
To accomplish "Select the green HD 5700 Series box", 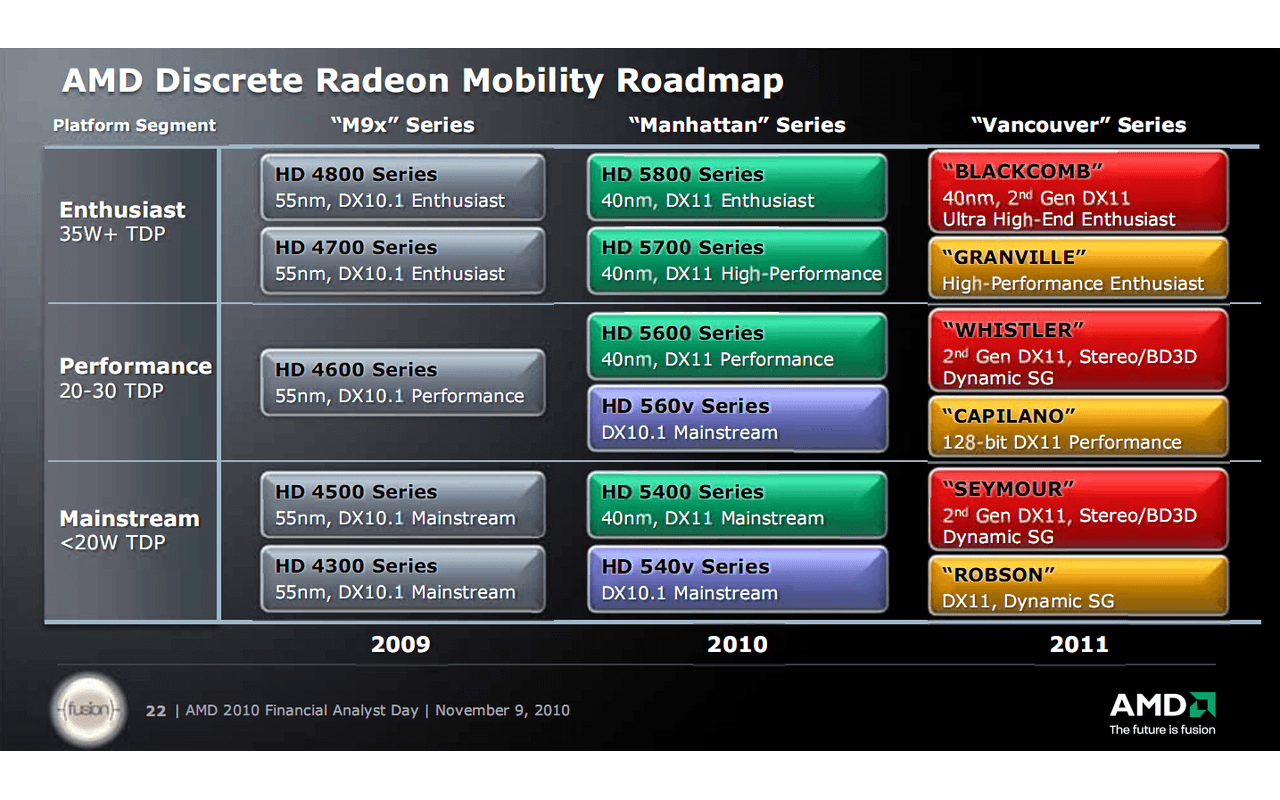I will tap(737, 261).
